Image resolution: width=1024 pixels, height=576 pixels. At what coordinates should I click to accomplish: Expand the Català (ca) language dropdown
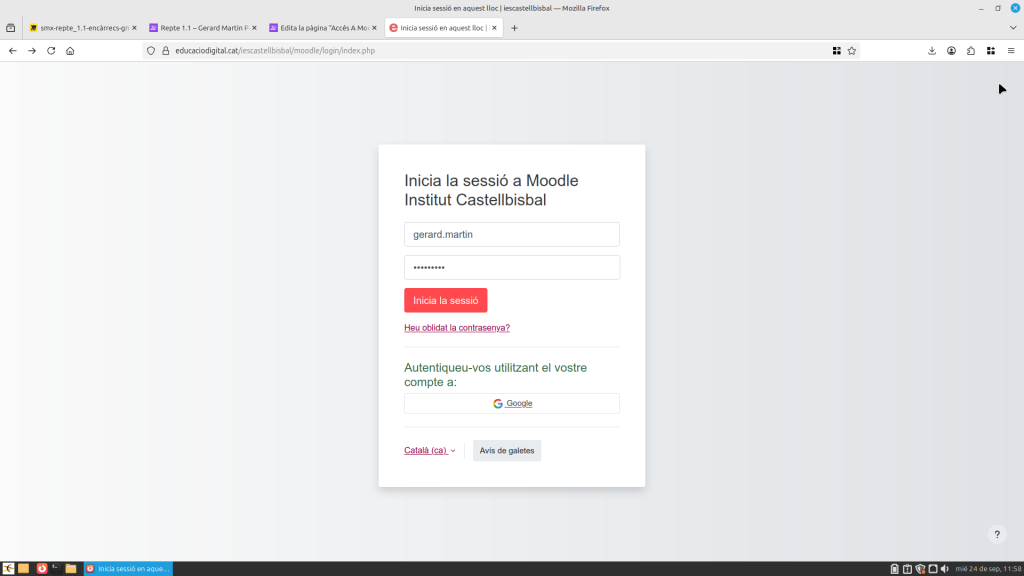pyautogui.click(x=429, y=451)
